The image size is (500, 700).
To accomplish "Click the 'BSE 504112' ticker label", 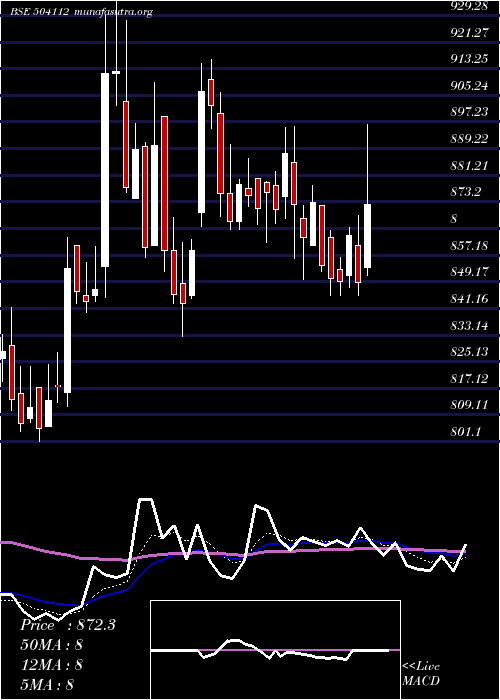I will tap(40, 12).
